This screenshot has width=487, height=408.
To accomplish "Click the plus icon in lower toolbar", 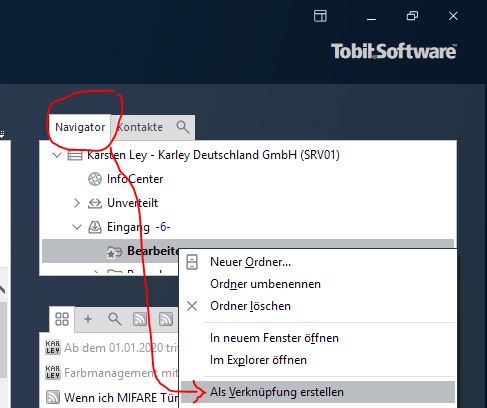I will pos(88,319).
